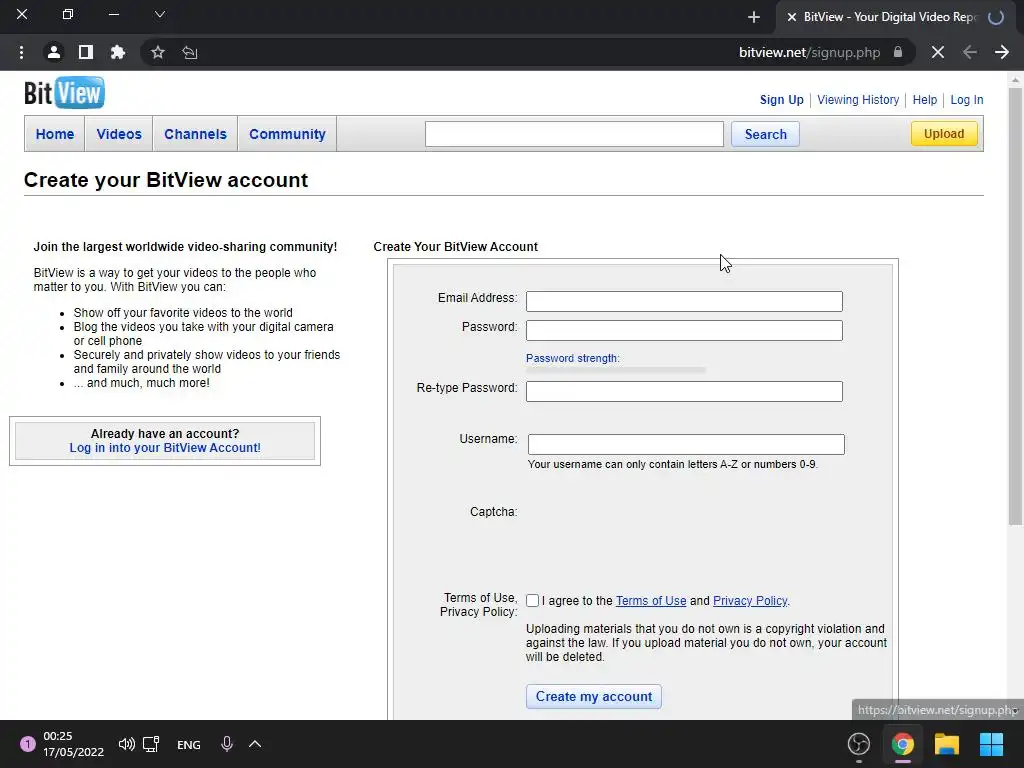Screen dimensions: 1024x768
Task: Open a new tab with plus icon
Action: pyautogui.click(x=754, y=17)
